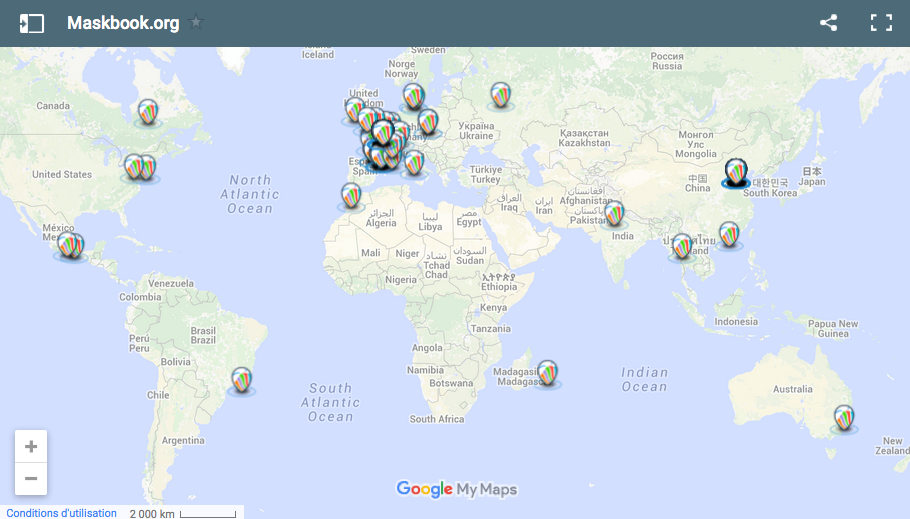Image resolution: width=910 pixels, height=519 pixels.
Task: Select the marker over Germany and Poland
Action: tap(428, 121)
